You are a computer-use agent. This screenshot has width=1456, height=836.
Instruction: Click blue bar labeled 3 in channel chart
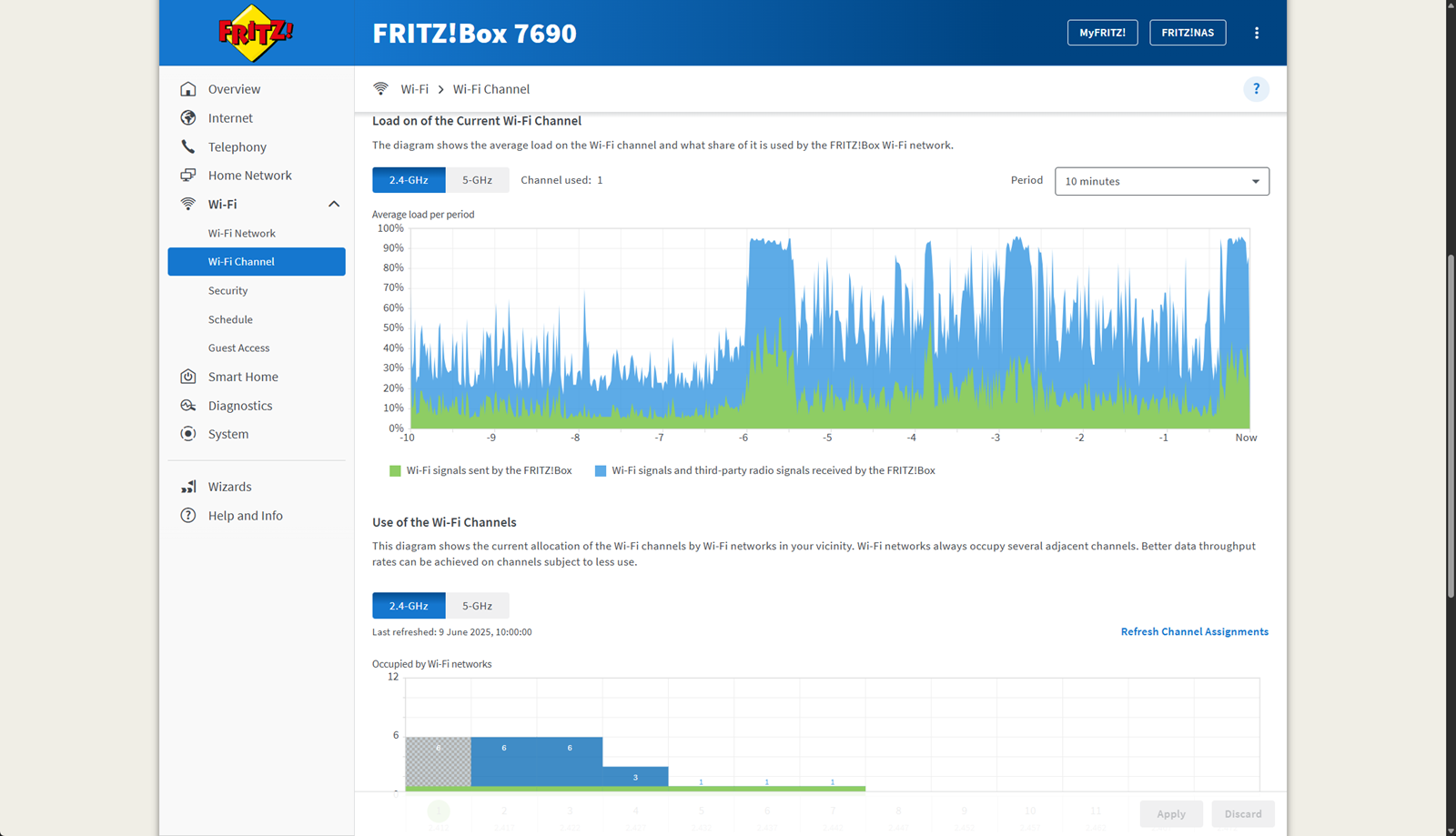pyautogui.click(x=635, y=777)
